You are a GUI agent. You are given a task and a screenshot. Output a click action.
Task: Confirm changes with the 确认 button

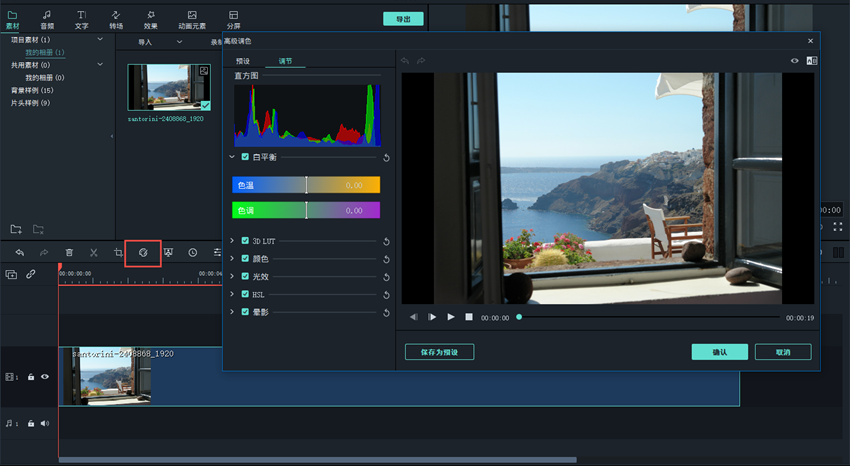(x=719, y=352)
